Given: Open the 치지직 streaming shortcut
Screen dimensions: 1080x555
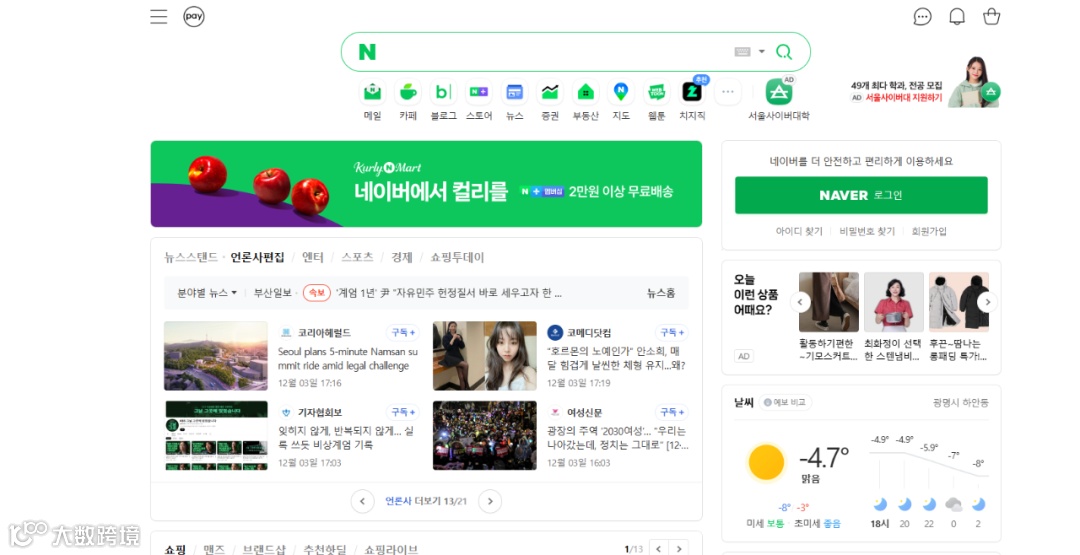Looking at the screenshot, I should pyautogui.click(x=692, y=100).
